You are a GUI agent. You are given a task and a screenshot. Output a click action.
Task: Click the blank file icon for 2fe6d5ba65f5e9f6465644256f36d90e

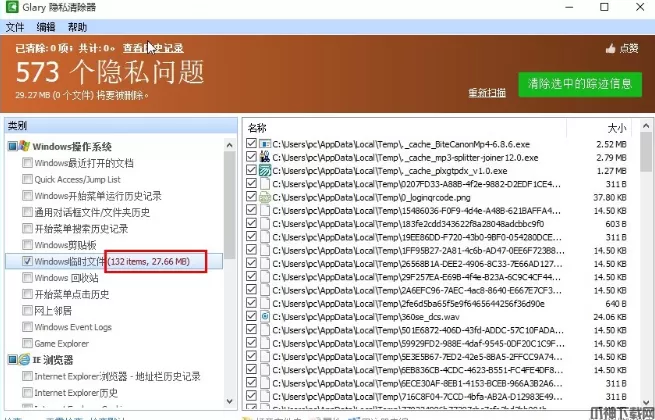[265, 303]
